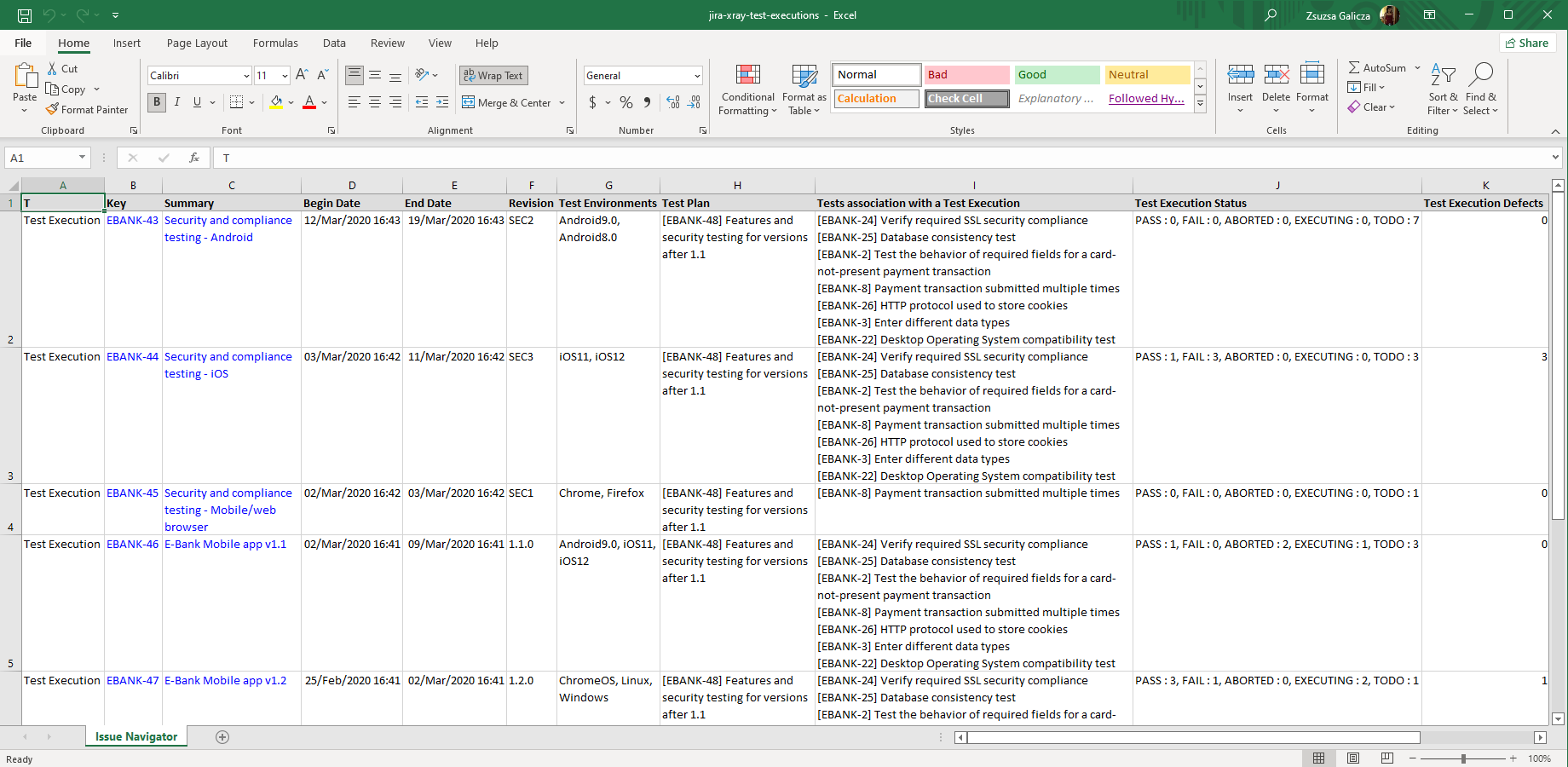Open the Page Layout tab
The width and height of the screenshot is (1568, 767).
click(x=197, y=43)
